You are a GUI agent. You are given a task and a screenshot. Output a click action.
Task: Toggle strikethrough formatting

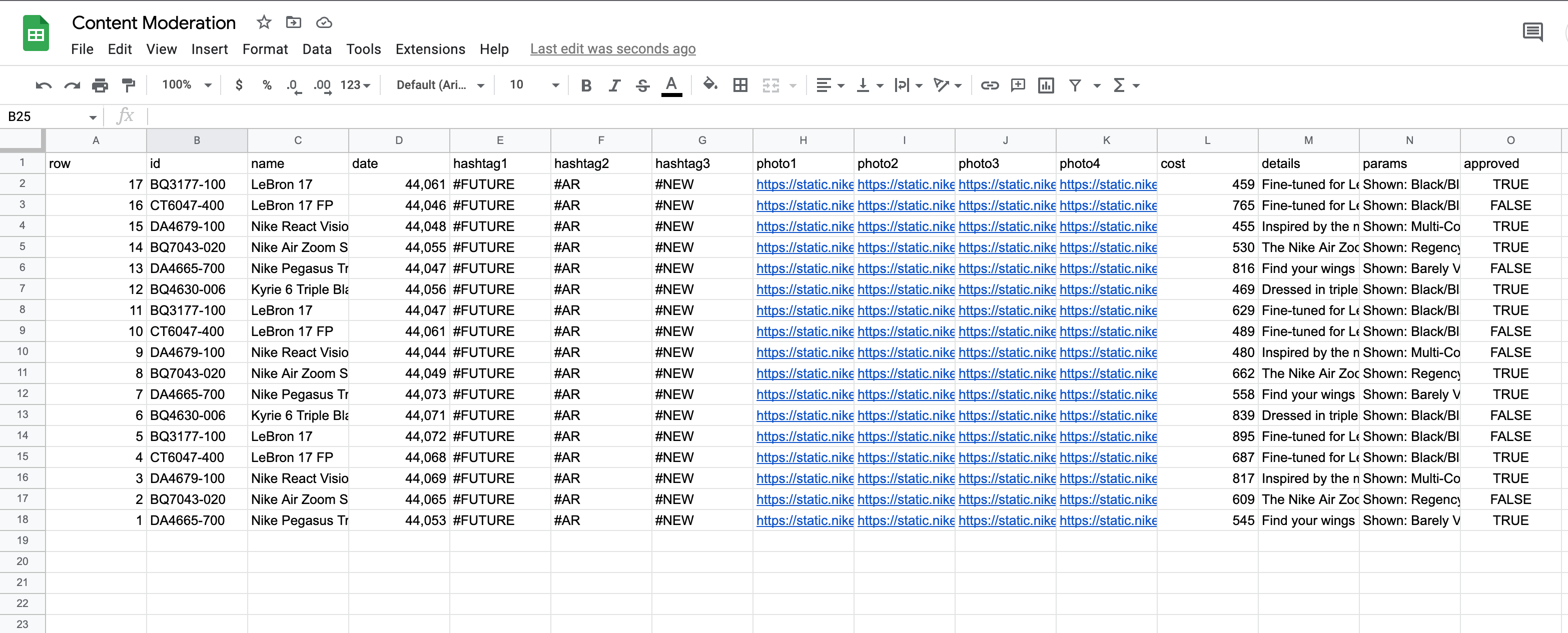(x=642, y=85)
